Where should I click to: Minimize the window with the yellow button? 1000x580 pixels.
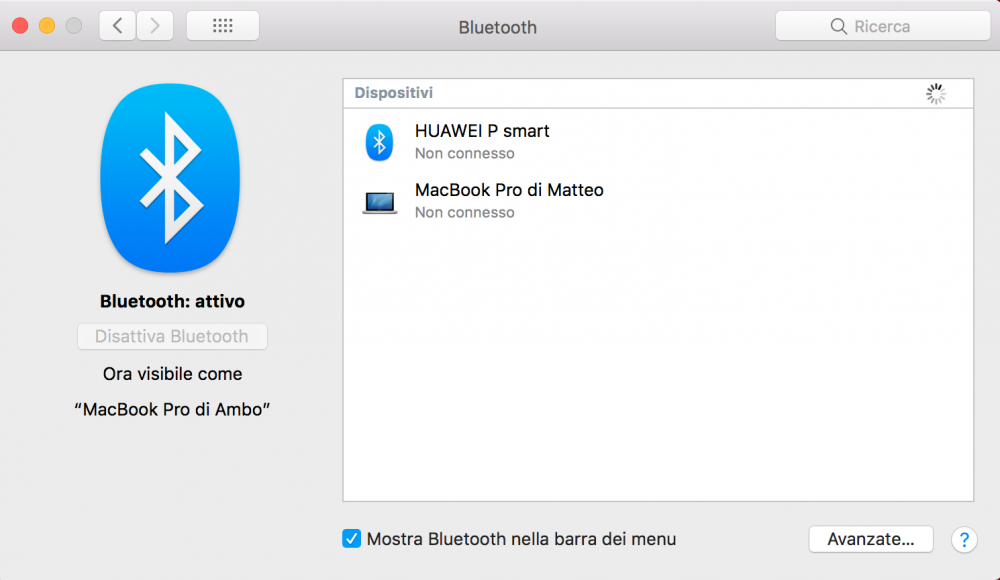tap(47, 26)
